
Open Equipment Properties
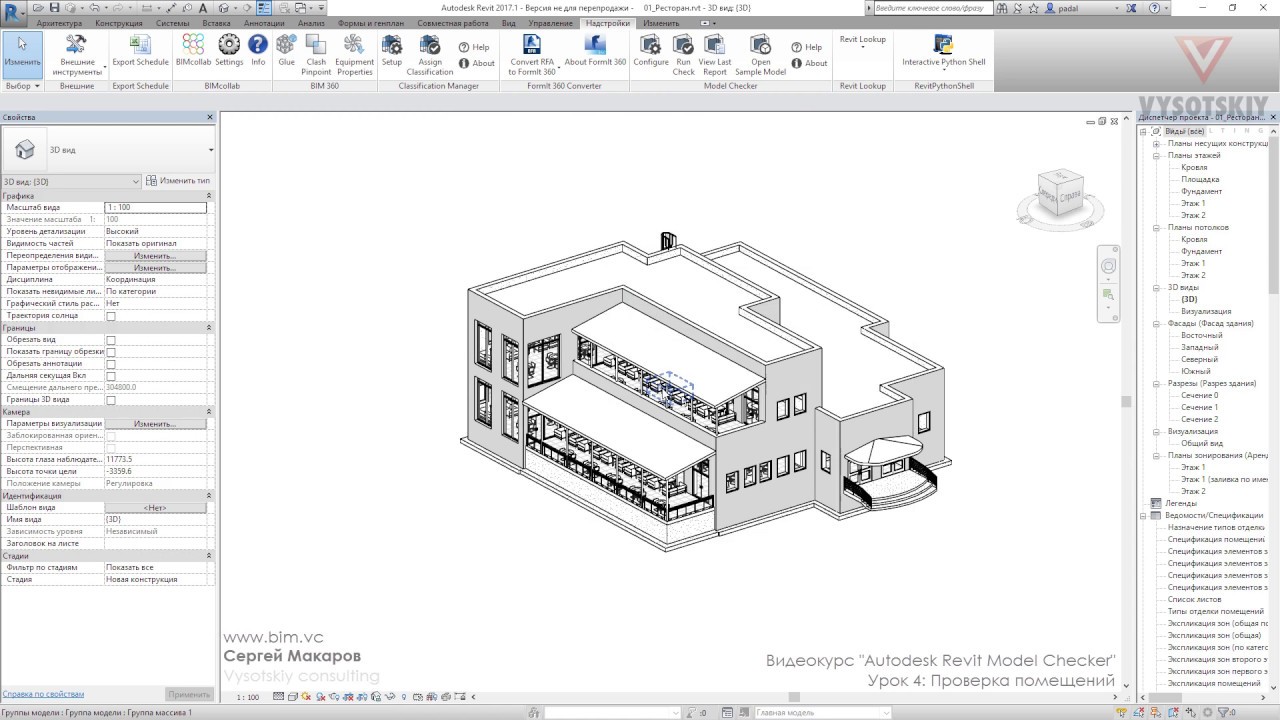354,54
